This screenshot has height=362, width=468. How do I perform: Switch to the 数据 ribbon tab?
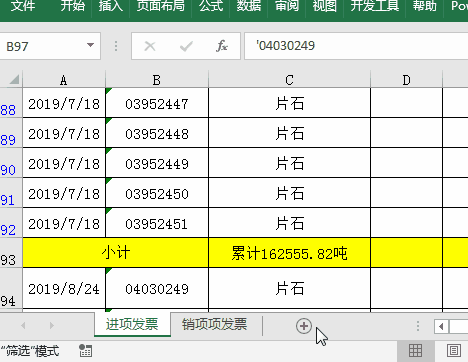tap(249, 6)
